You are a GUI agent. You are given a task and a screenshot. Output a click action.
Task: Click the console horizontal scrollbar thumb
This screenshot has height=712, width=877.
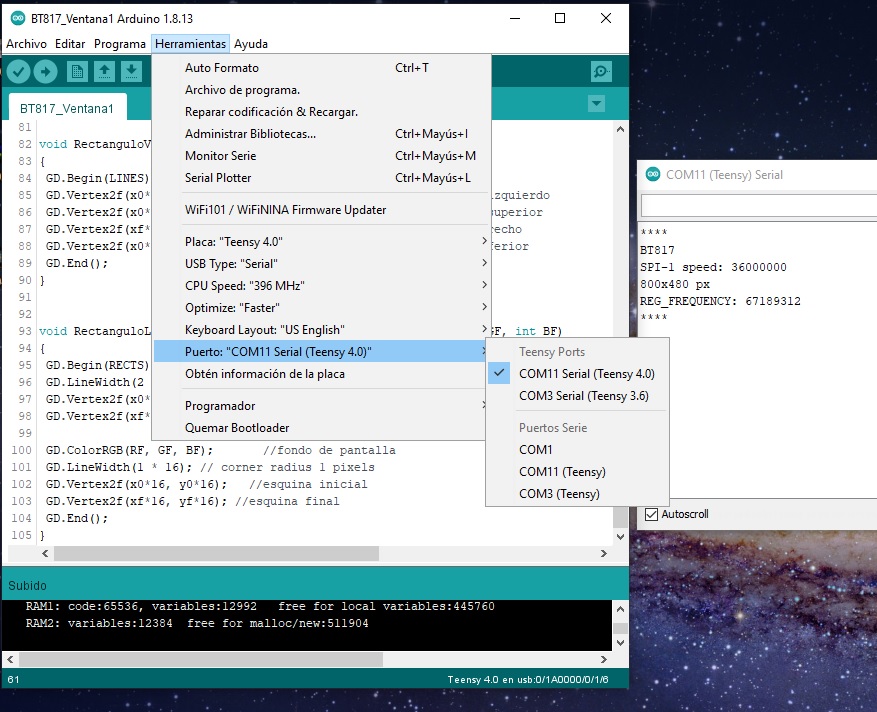coord(201,659)
